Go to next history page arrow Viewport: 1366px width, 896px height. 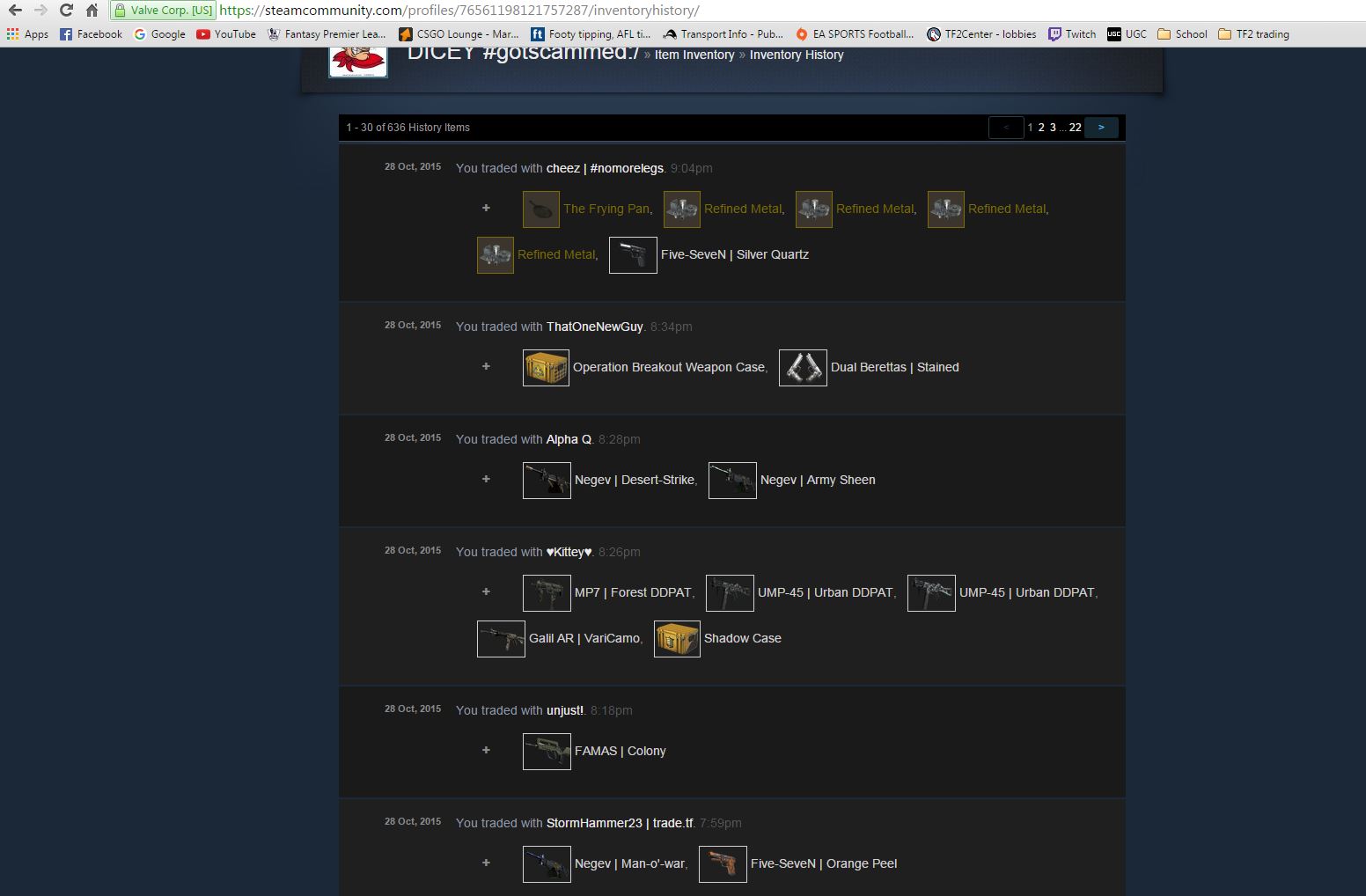coord(1101,128)
